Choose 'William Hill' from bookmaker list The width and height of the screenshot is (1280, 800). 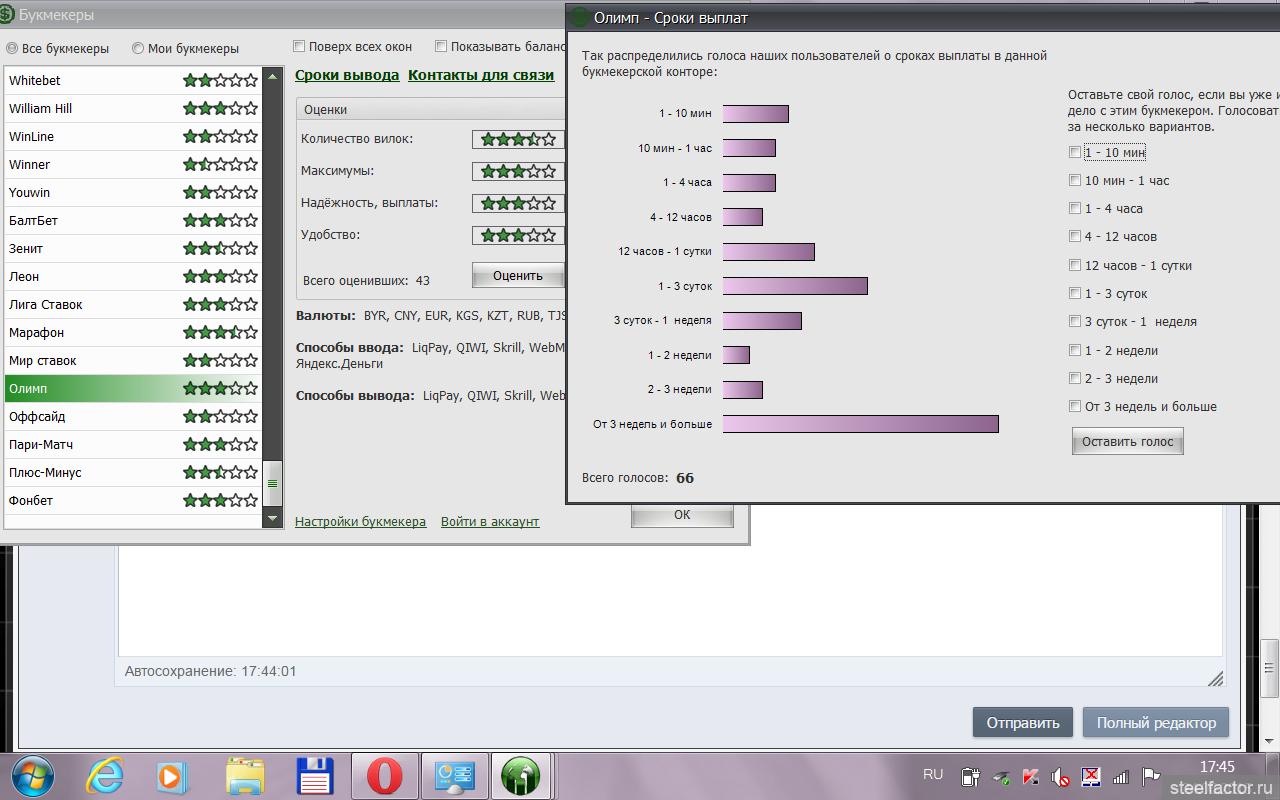(x=41, y=108)
